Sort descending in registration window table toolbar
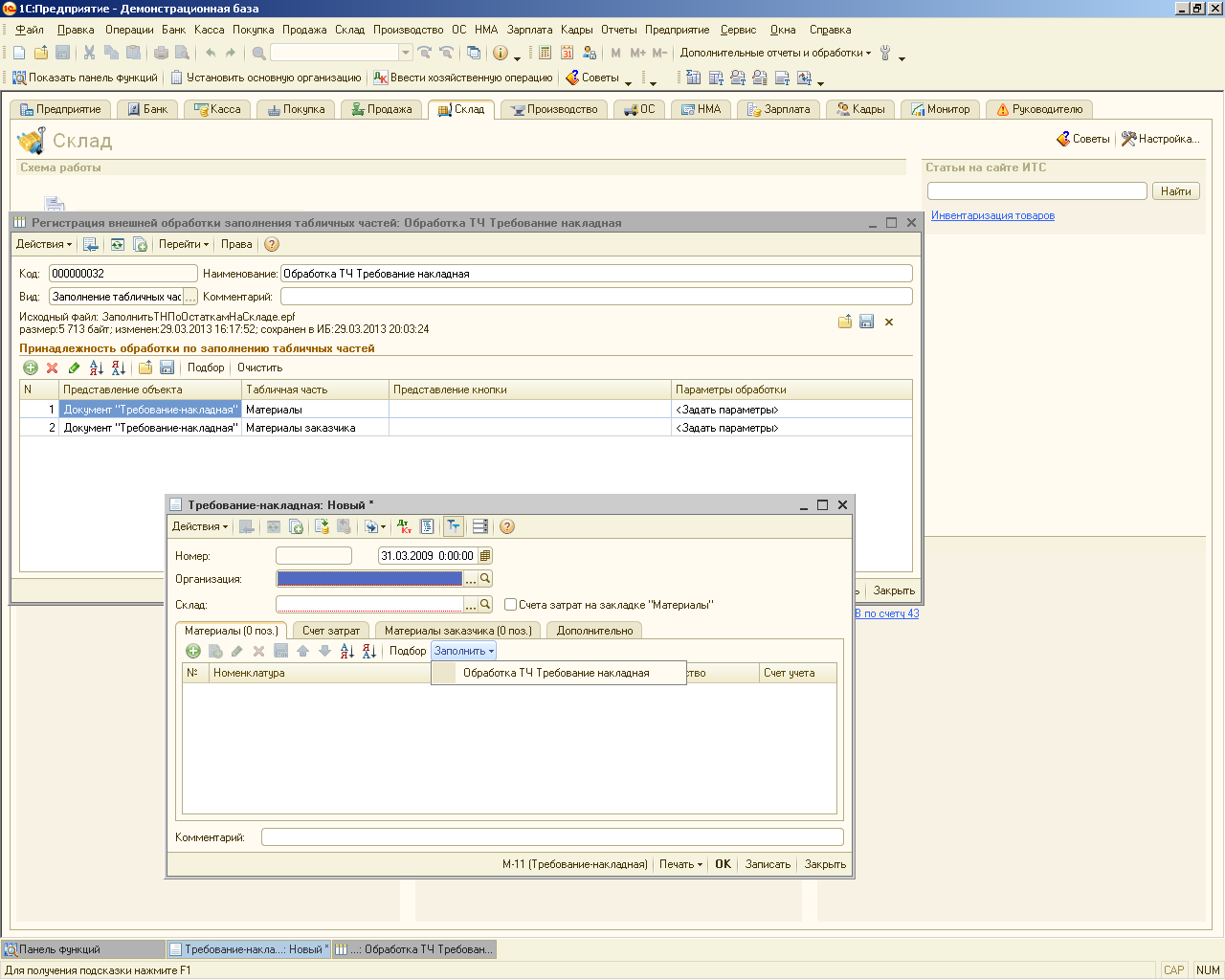The width and height of the screenshot is (1225, 980). [x=119, y=367]
